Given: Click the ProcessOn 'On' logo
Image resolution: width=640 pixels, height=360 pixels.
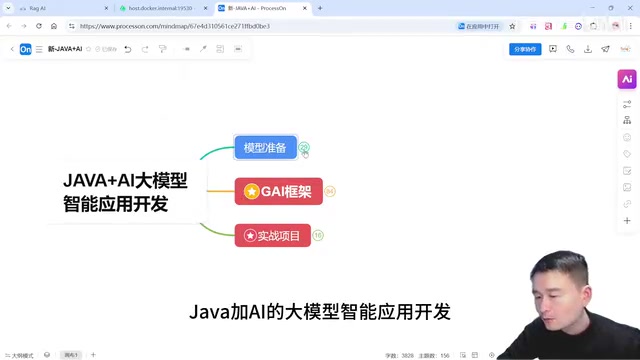Looking at the screenshot, I should [25, 49].
